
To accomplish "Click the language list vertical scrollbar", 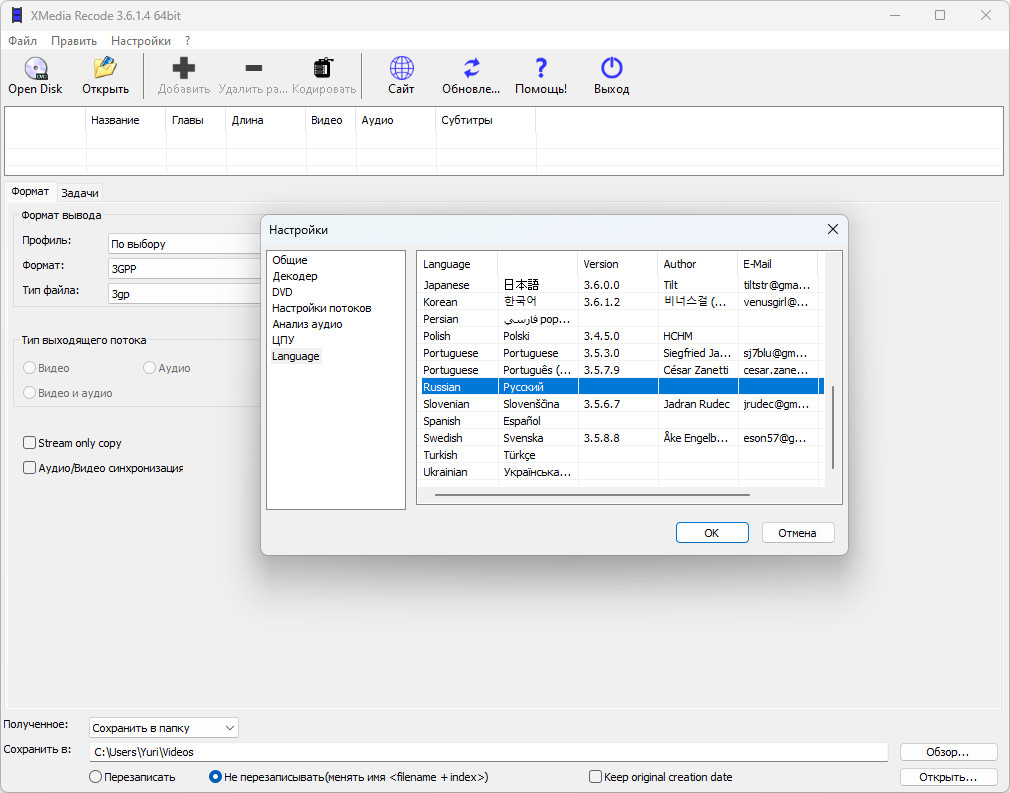I will [833, 427].
